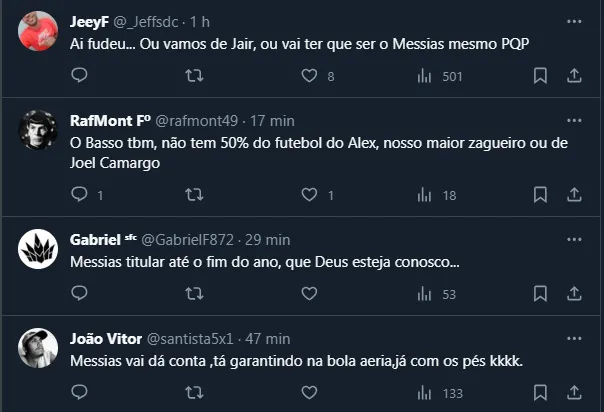This screenshot has height=412, width=604.
Task: Bookmark JeeyF's tweet
Action: (x=540, y=76)
